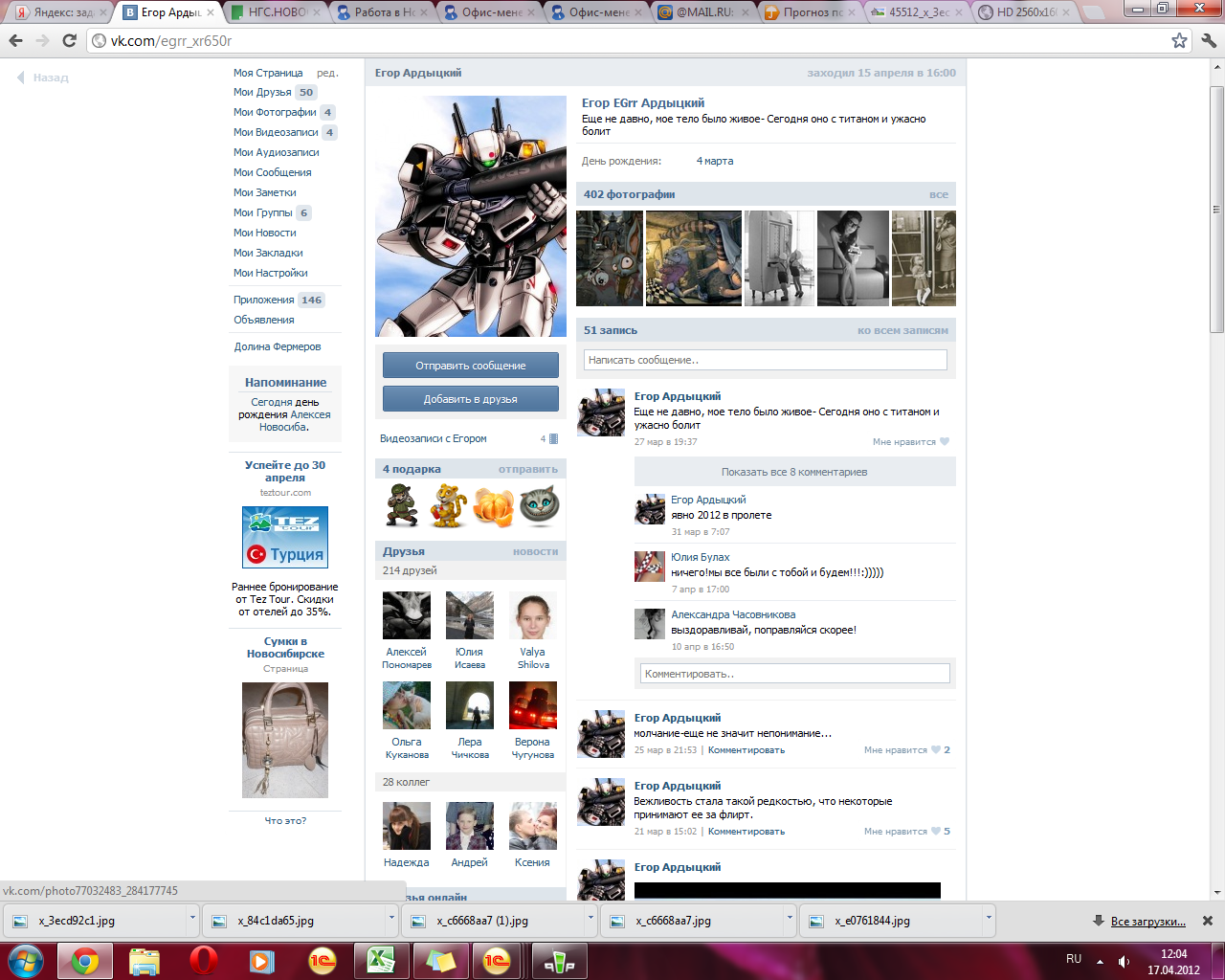Screen dimensions: 1225x980
Task: Open Мои Фотографии in the left menu
Action: click(275, 113)
